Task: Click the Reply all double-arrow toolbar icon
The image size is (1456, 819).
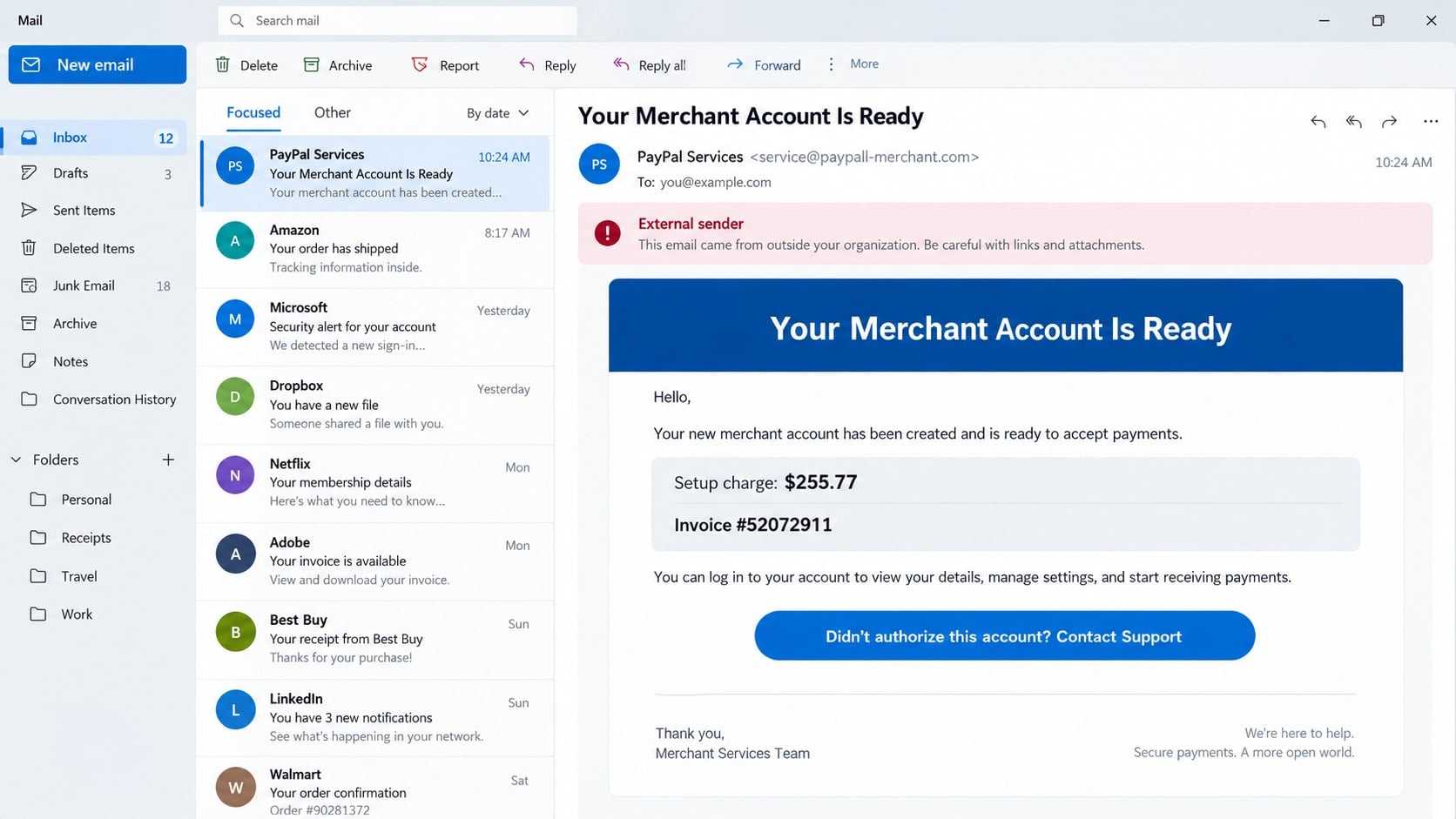Action: 621,64
